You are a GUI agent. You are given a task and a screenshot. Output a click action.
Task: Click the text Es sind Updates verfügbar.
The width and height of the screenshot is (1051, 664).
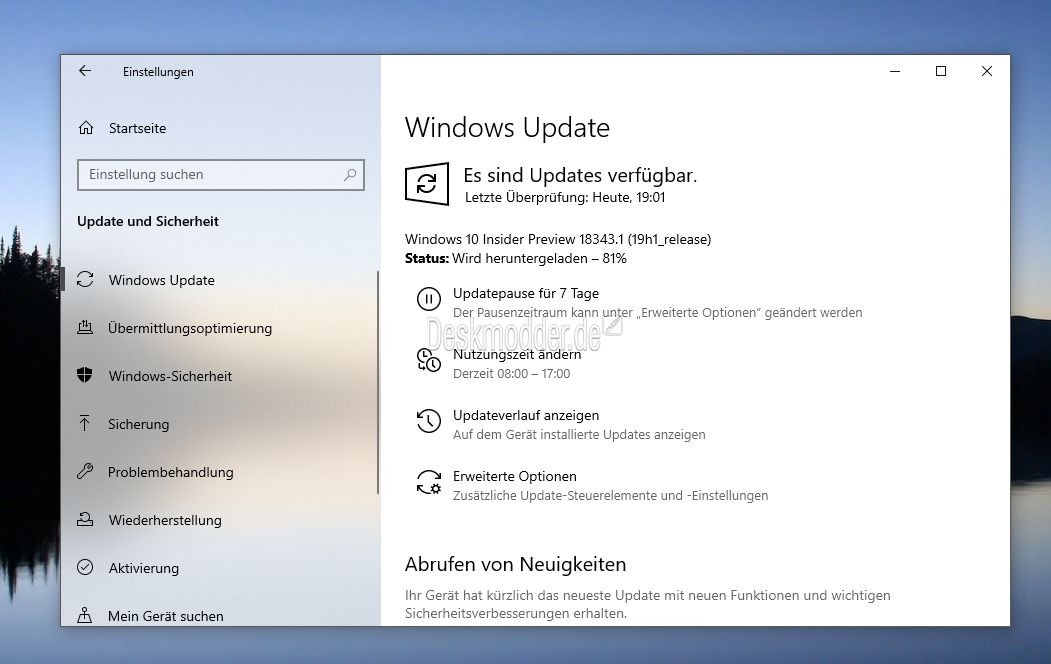pyautogui.click(x=580, y=176)
